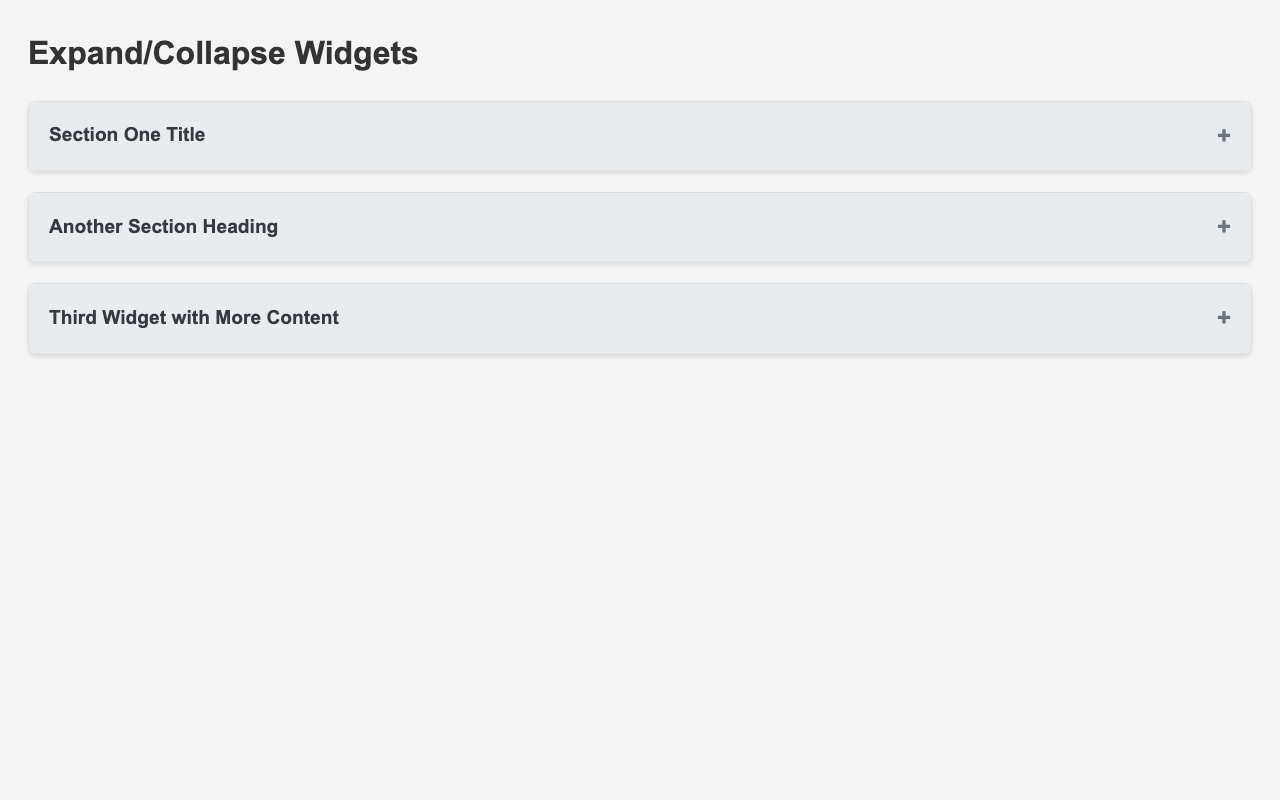The width and height of the screenshot is (1280, 800).
Task: Select the Another Section Heading text
Action: [x=163, y=227]
